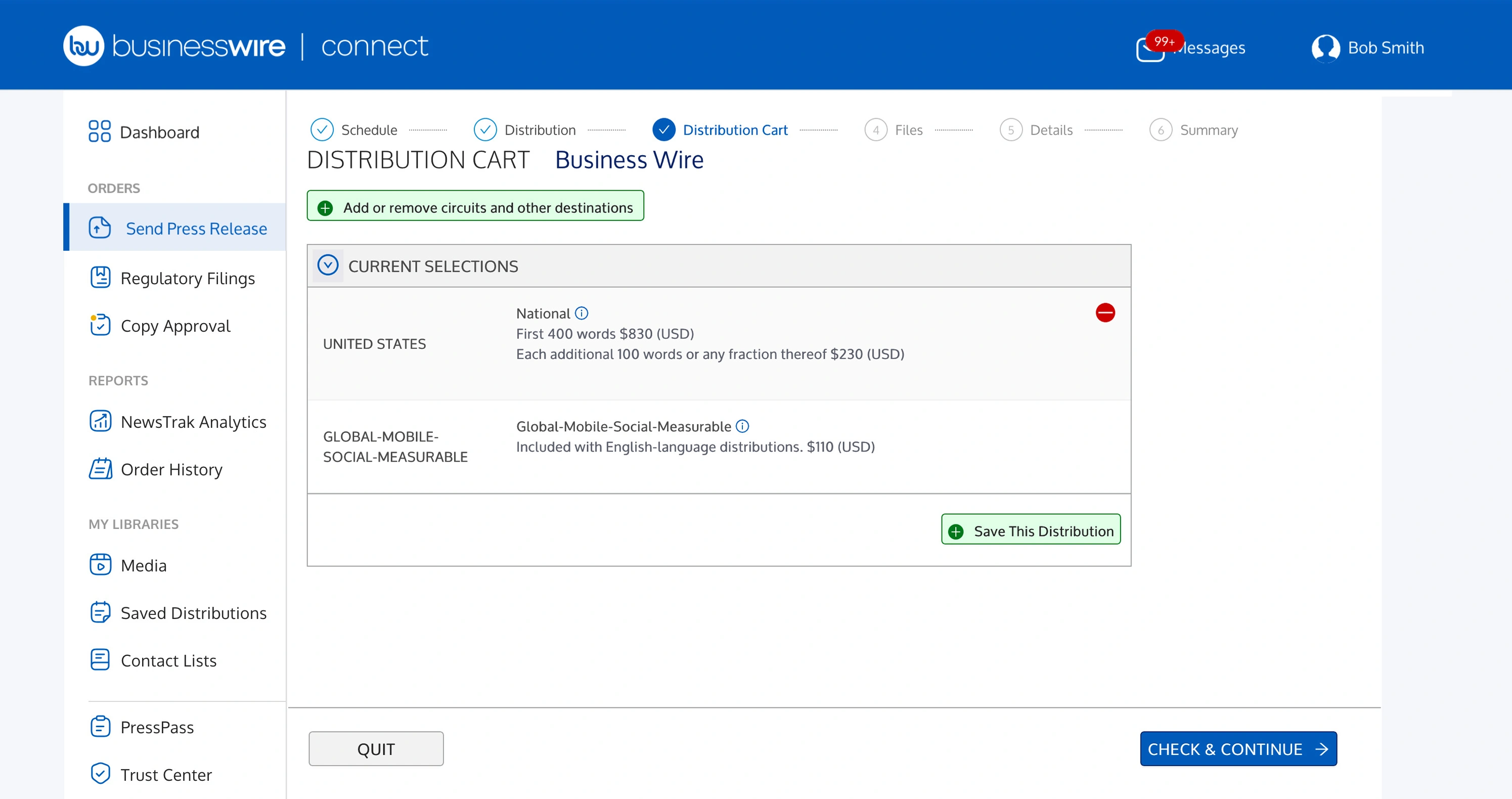Click the Bob Smith user avatar icon
This screenshot has width=1512, height=799.
point(1325,48)
